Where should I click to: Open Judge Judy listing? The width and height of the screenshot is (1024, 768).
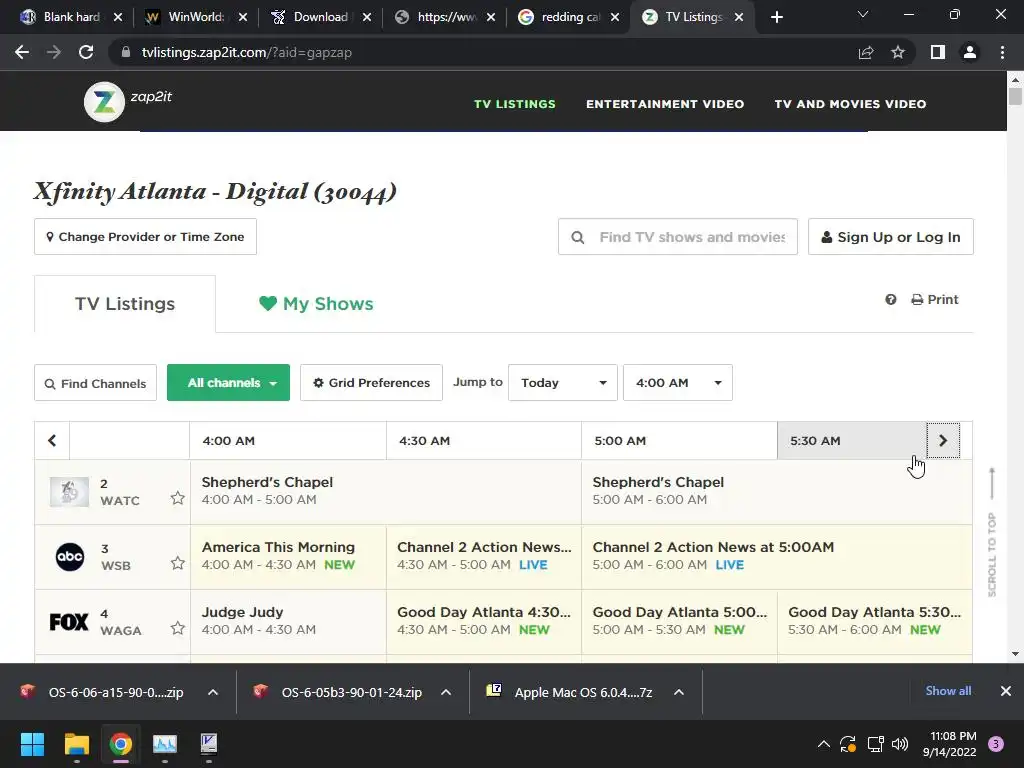[288, 622]
